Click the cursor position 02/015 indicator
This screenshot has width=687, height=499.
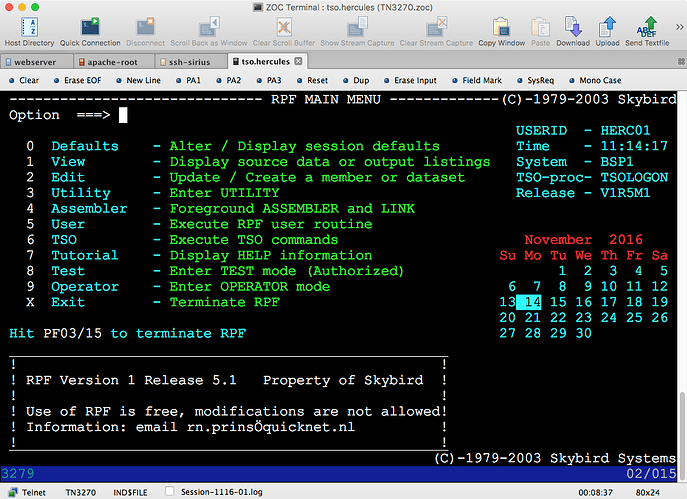(x=651, y=474)
